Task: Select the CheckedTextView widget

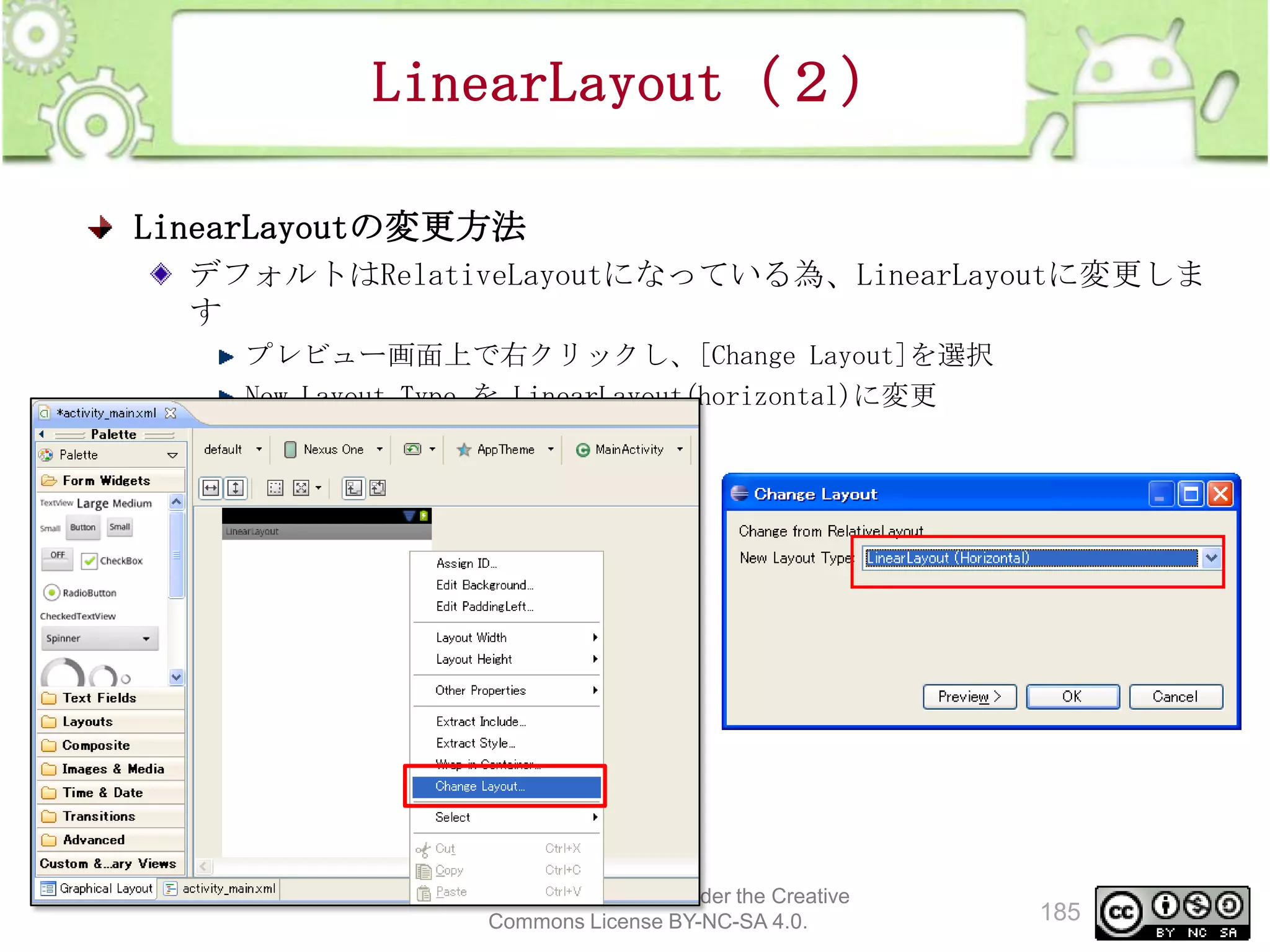Action: point(78,616)
